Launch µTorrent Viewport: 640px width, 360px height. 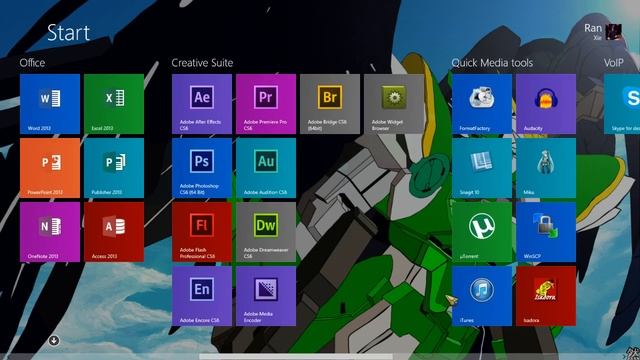pyautogui.click(x=482, y=232)
